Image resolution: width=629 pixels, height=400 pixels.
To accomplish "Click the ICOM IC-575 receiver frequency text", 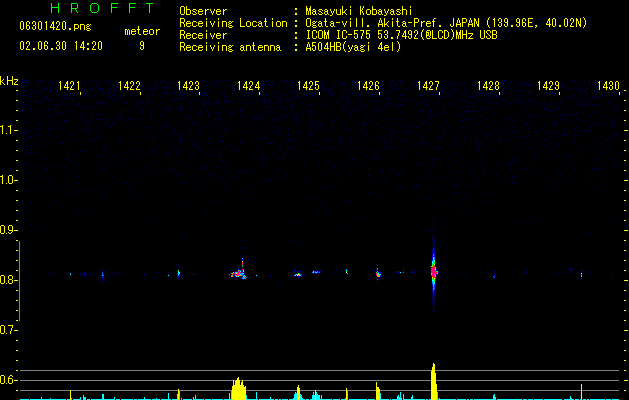I will point(401,35).
